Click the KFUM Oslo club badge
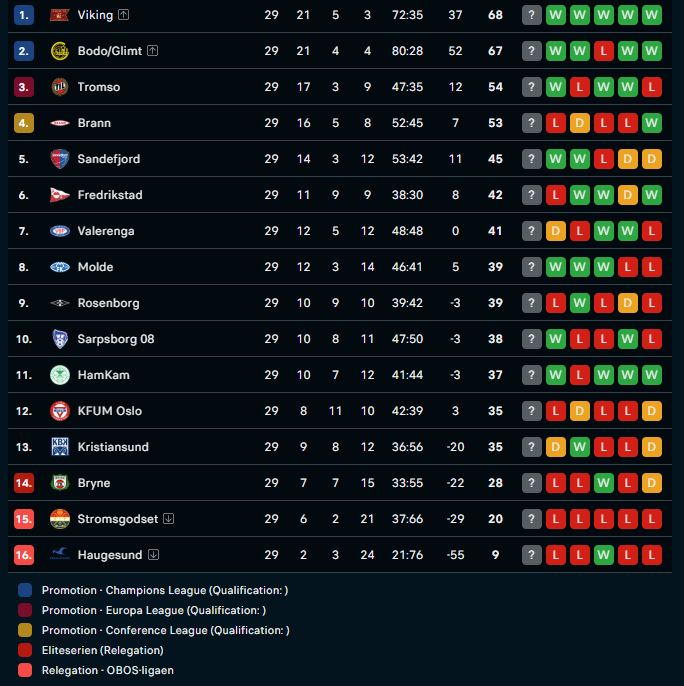Viewport: 684px width, 686px height. 59,411
